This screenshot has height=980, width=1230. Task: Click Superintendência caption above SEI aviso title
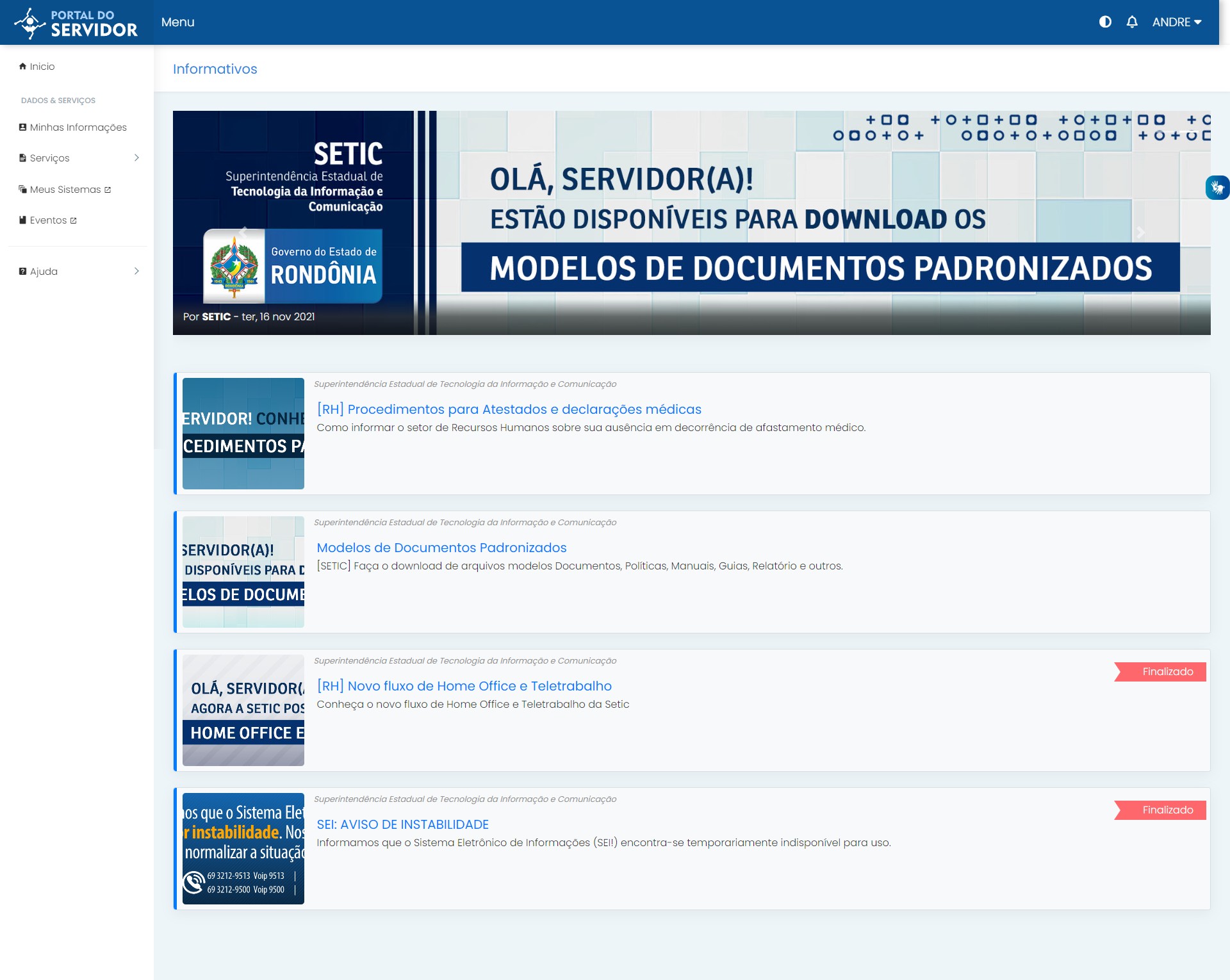click(465, 799)
